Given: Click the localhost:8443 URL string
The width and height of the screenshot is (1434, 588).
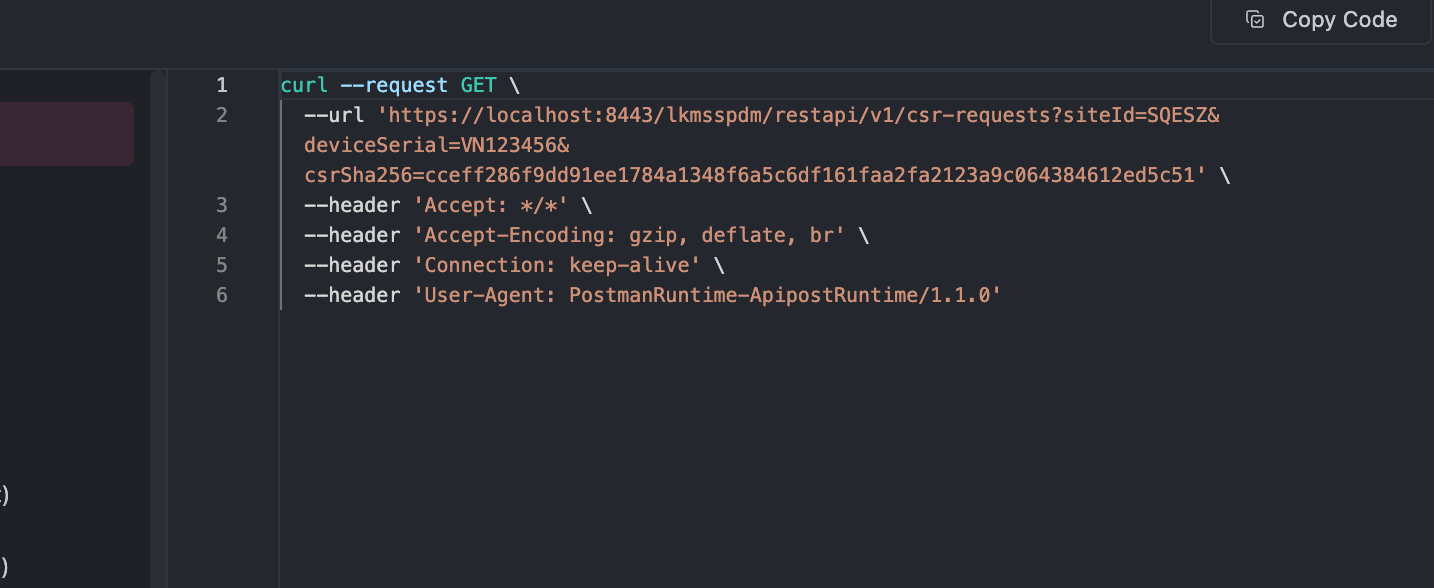Looking at the screenshot, I should pos(798,115).
